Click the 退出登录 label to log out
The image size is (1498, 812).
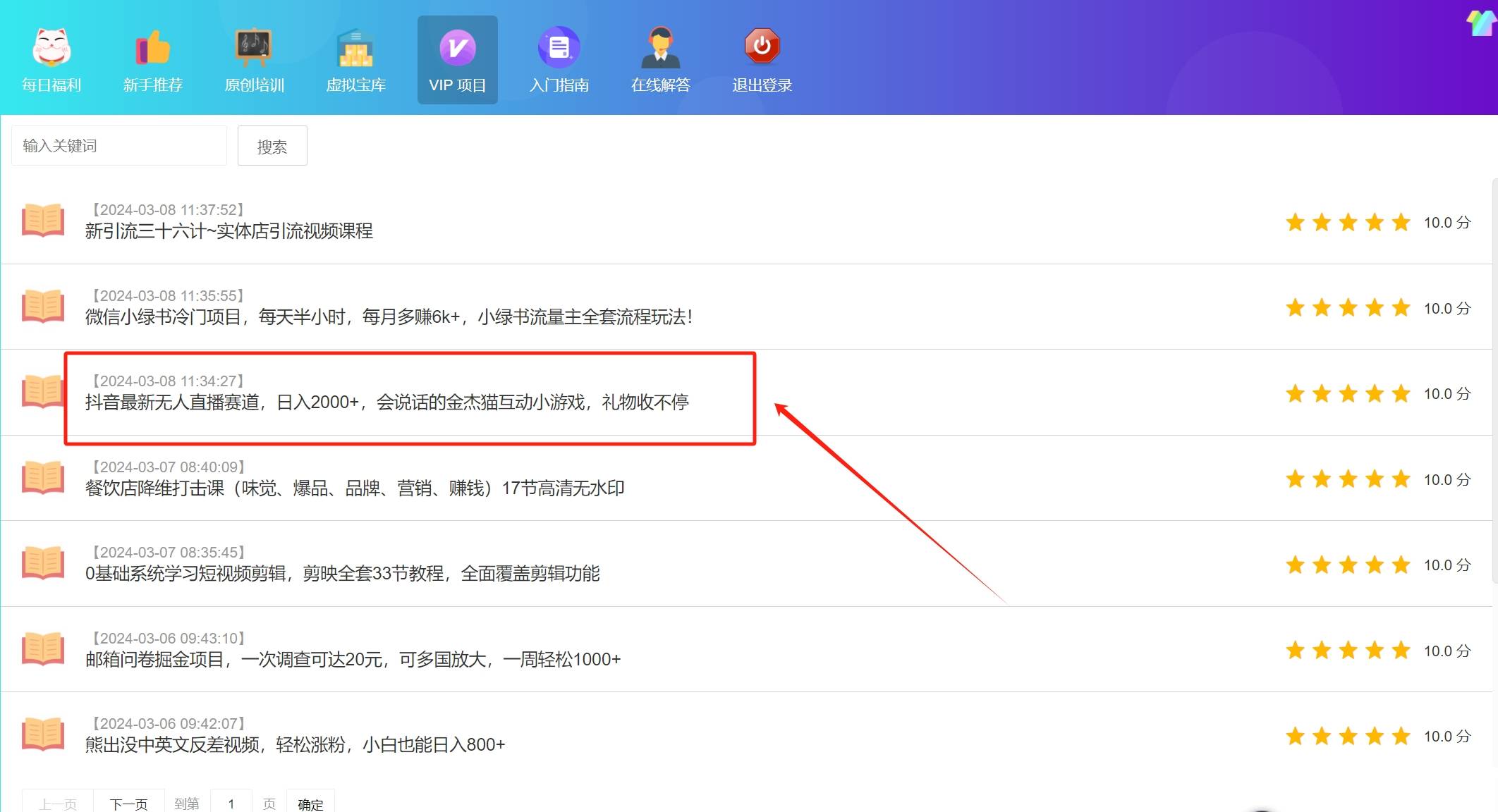[762, 85]
